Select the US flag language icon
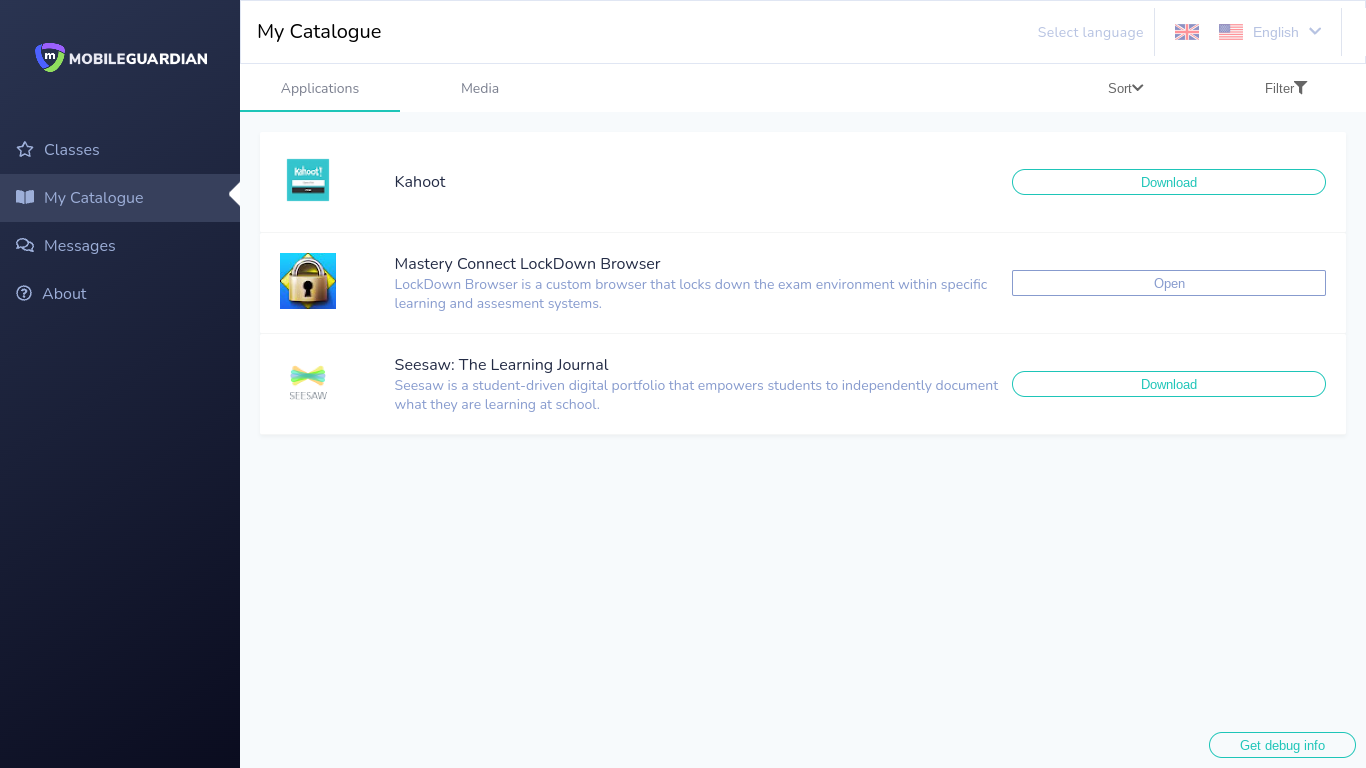Screen dimensions: 1366x768 point(1230,32)
